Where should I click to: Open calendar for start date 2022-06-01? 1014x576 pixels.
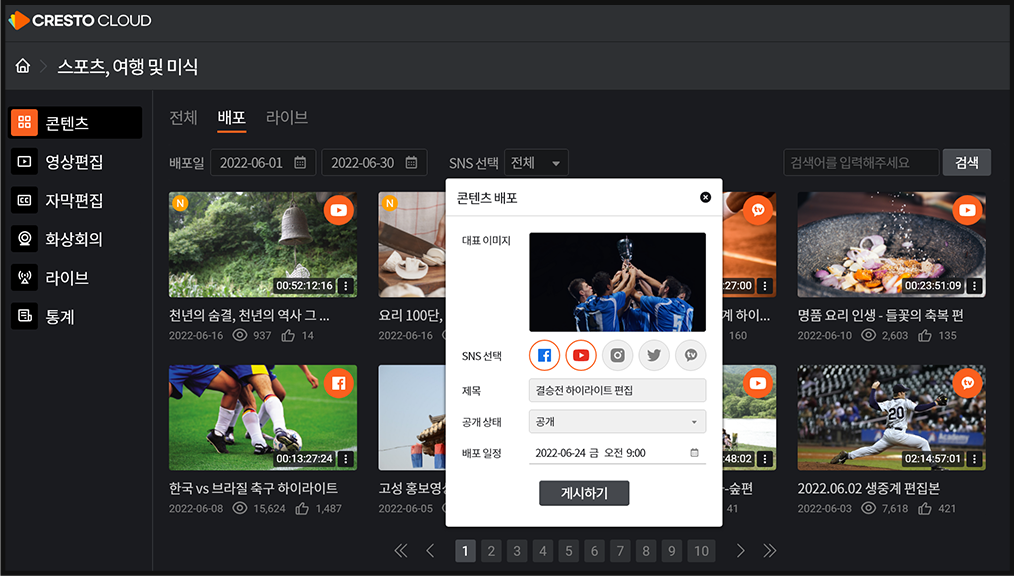pyautogui.click(x=300, y=163)
